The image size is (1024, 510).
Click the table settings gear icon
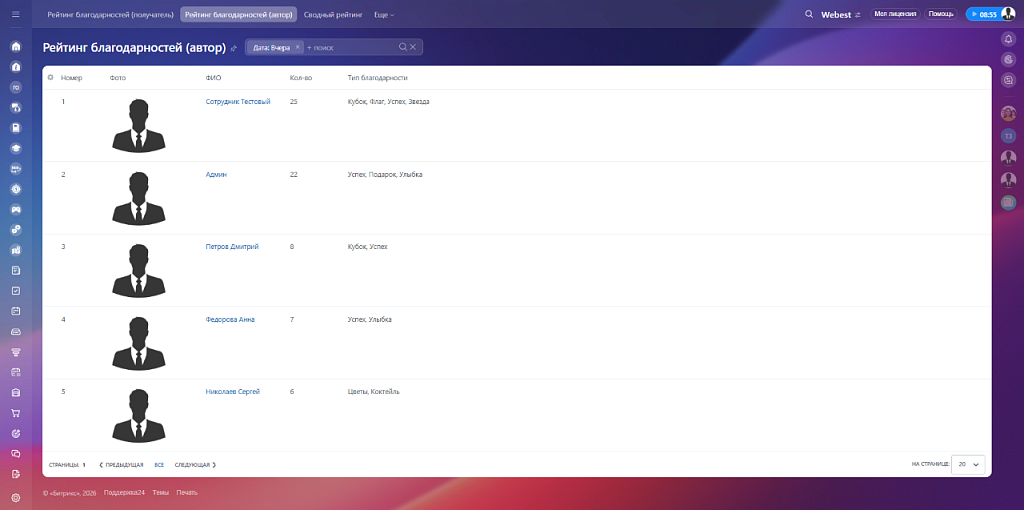(50, 77)
